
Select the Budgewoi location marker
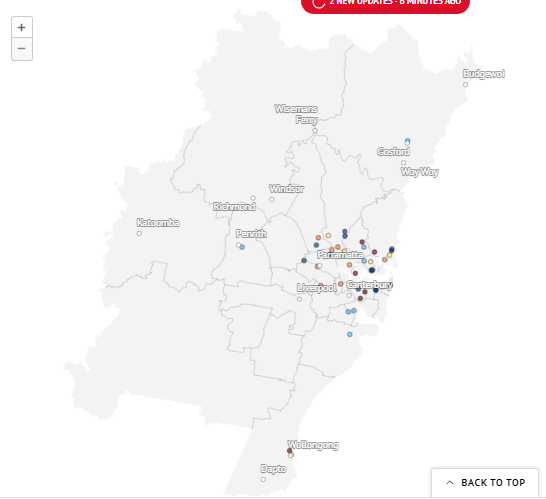466,85
